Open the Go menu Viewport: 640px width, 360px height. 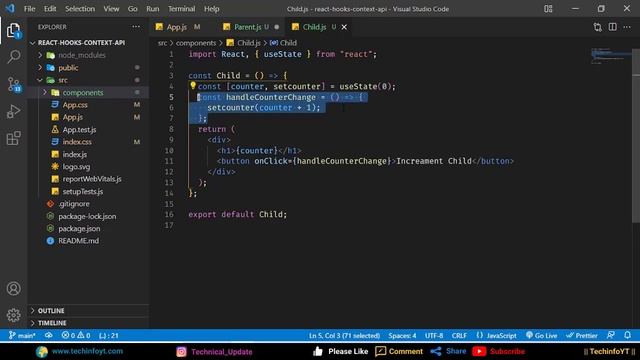pyautogui.click(x=133, y=9)
